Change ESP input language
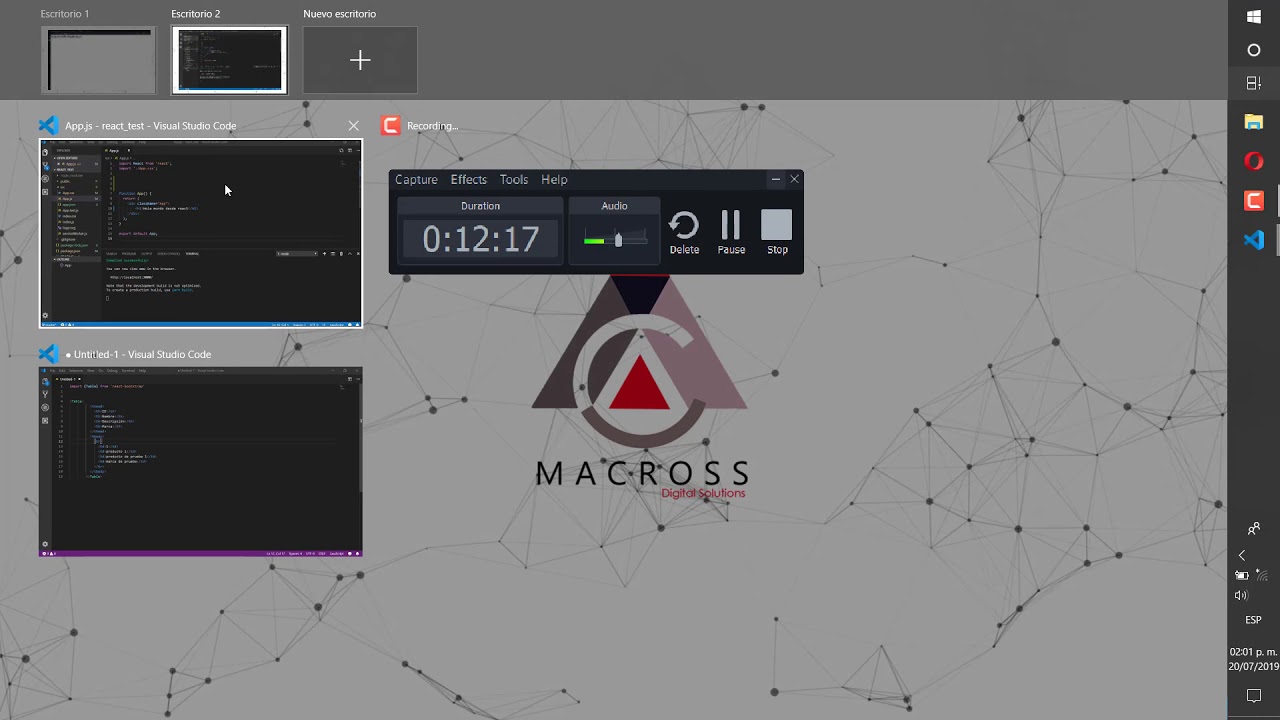Viewport: 1280px width, 720px height. point(1254,620)
